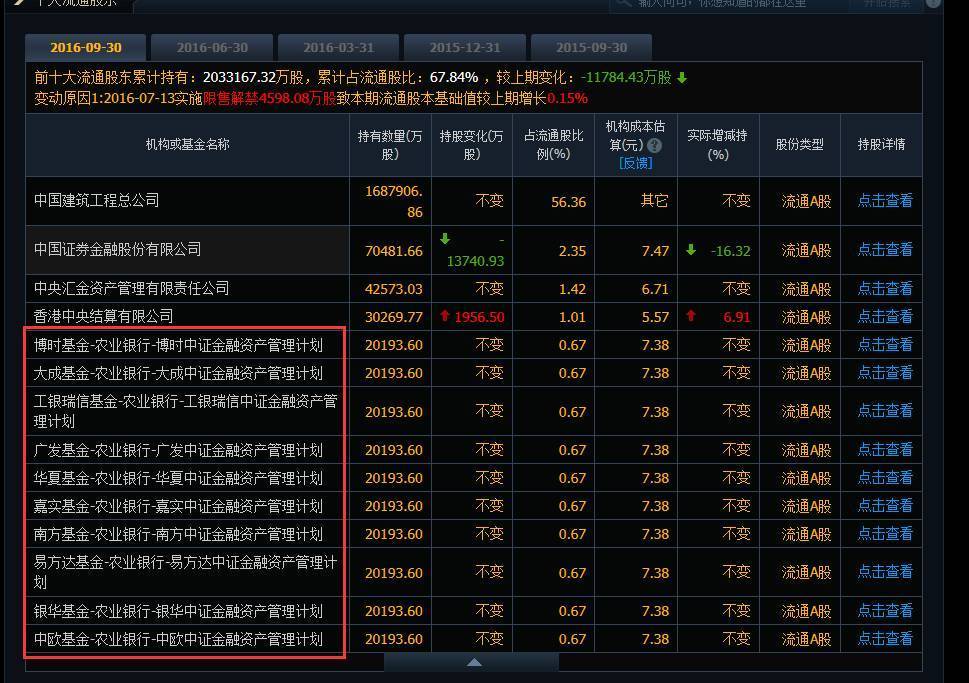
Task: Click the green down arrow after -11784.43万股
Action: (682, 78)
